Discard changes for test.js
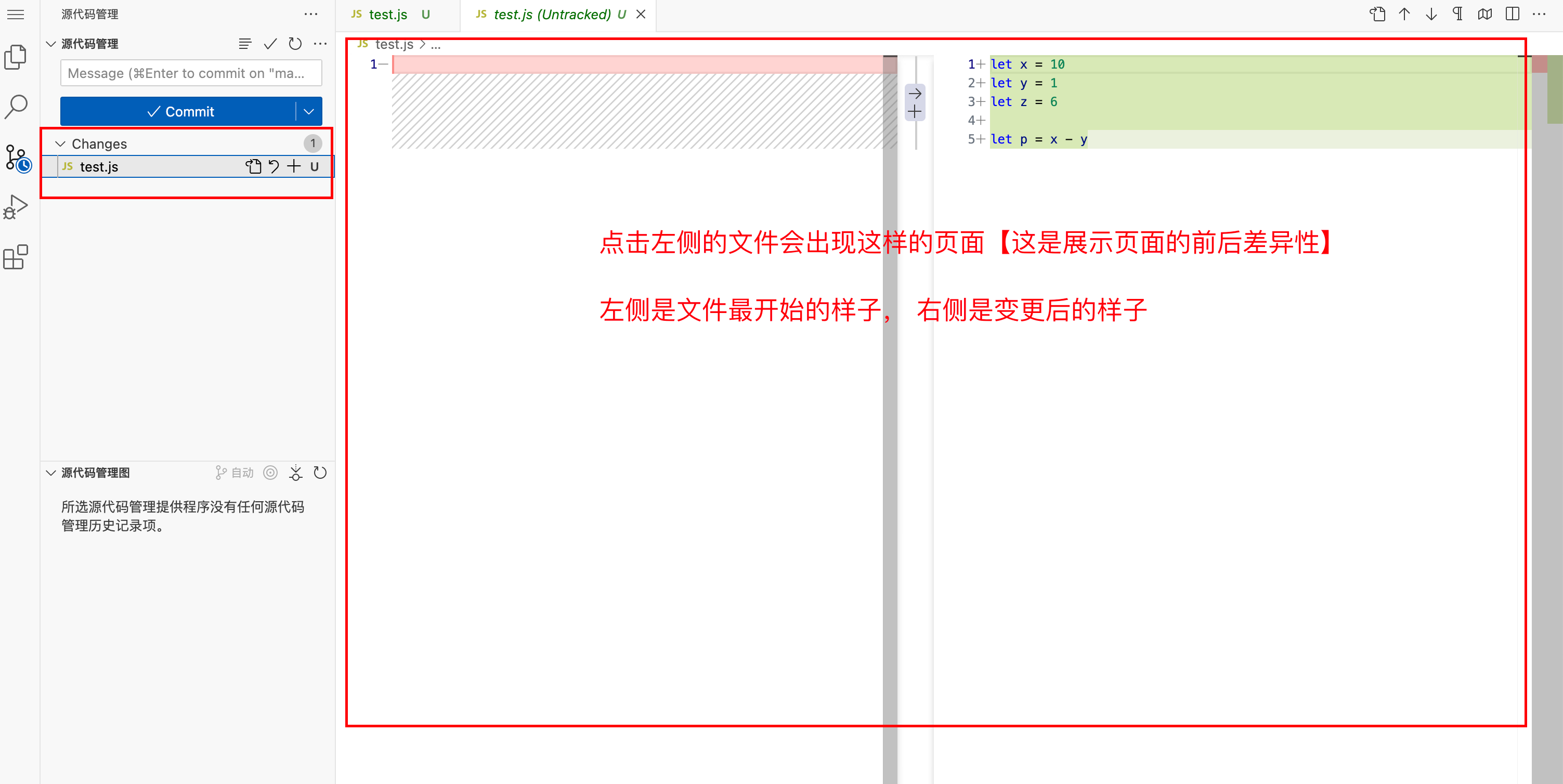This screenshot has height=784, width=1563. click(x=274, y=167)
